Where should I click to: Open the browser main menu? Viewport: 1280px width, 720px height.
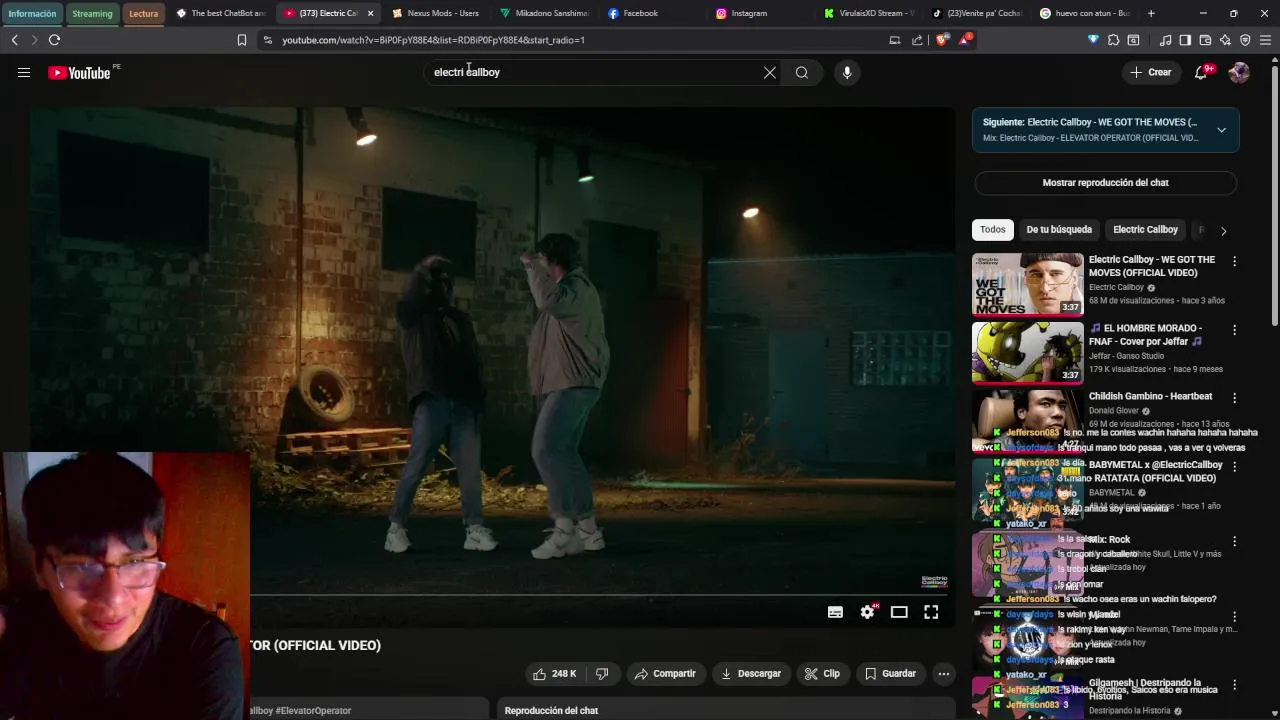coord(1266,40)
